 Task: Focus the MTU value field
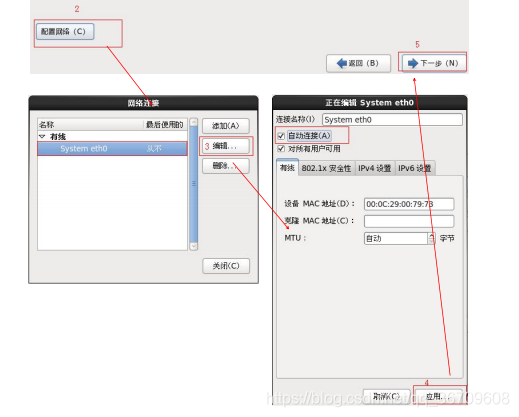tap(396, 238)
